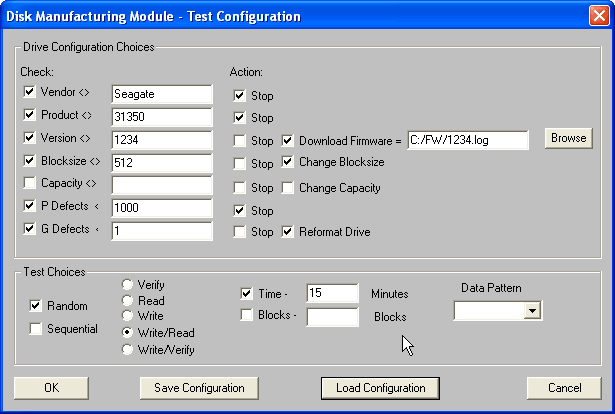Click the Load Configuration button

pyautogui.click(x=381, y=388)
